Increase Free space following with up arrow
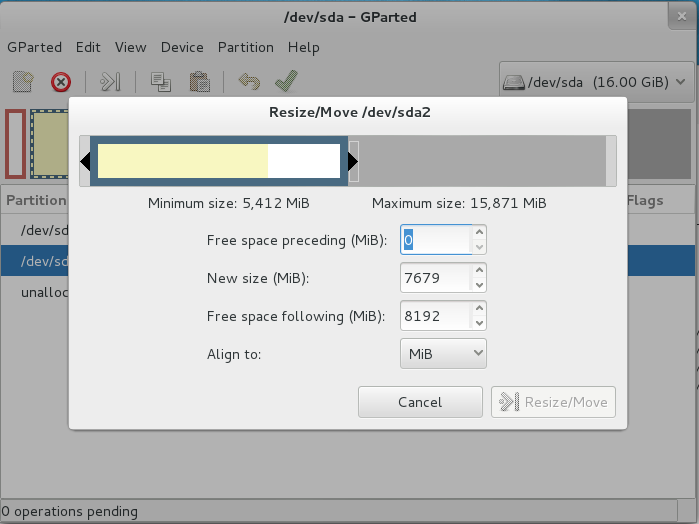 [x=479, y=308]
